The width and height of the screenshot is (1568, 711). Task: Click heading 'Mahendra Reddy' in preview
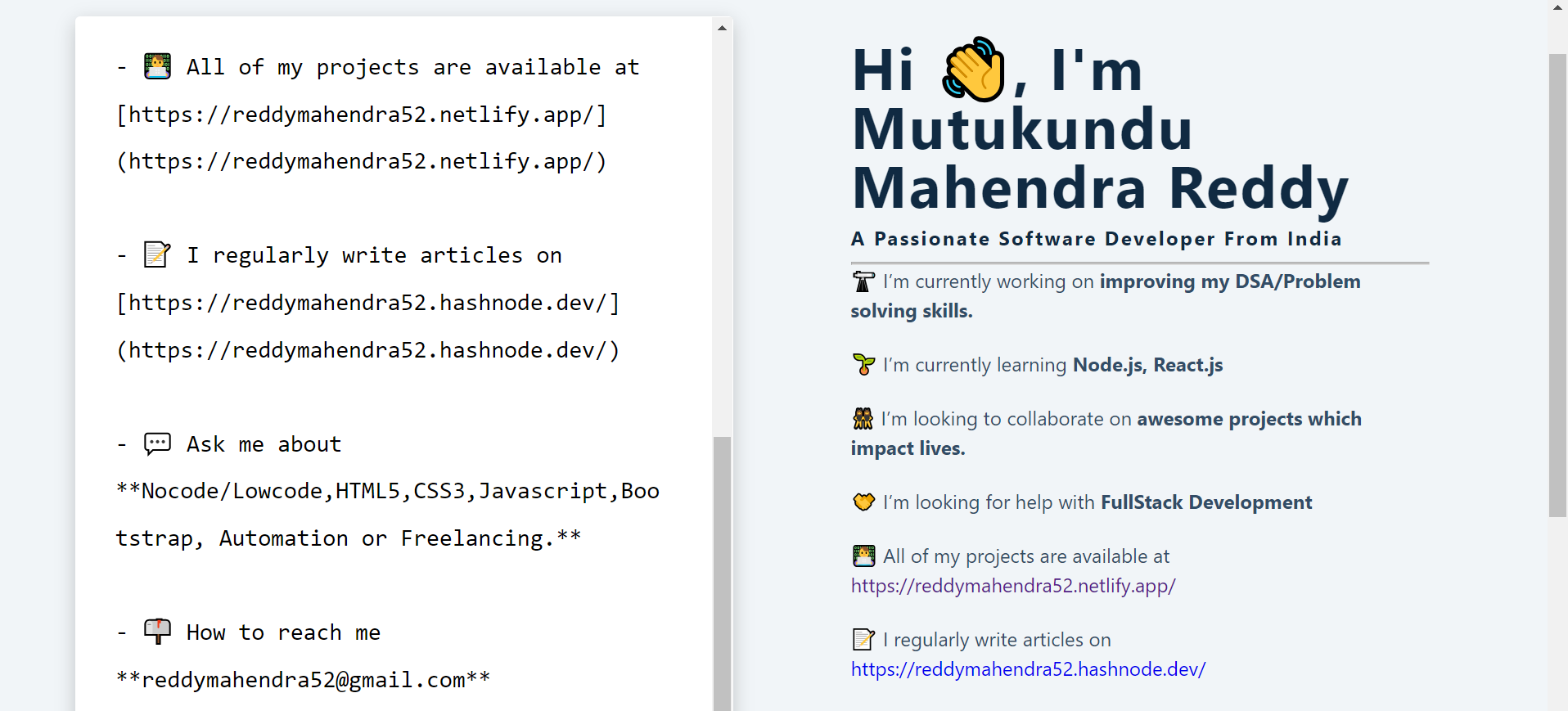(x=1100, y=190)
